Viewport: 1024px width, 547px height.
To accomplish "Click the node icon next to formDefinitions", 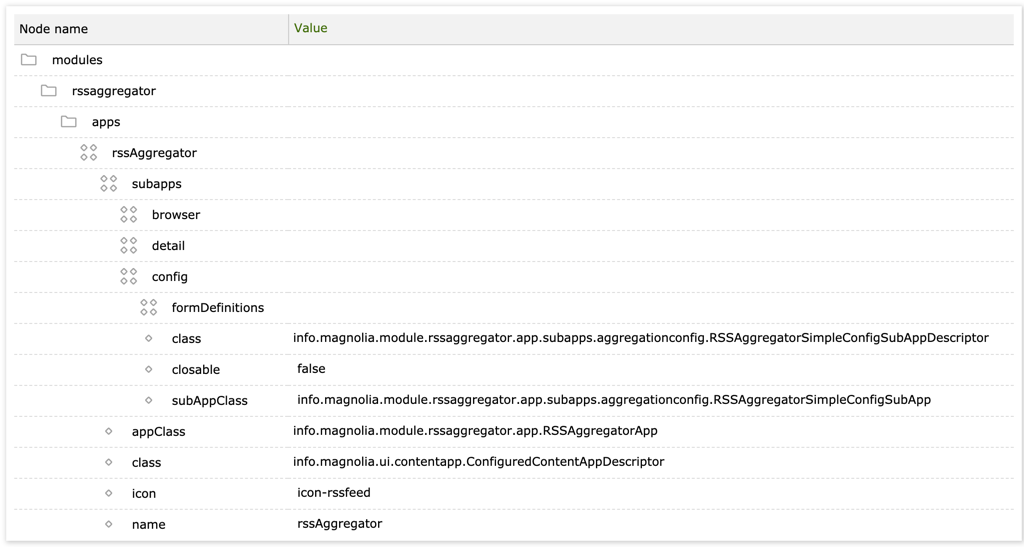I will tap(149, 307).
